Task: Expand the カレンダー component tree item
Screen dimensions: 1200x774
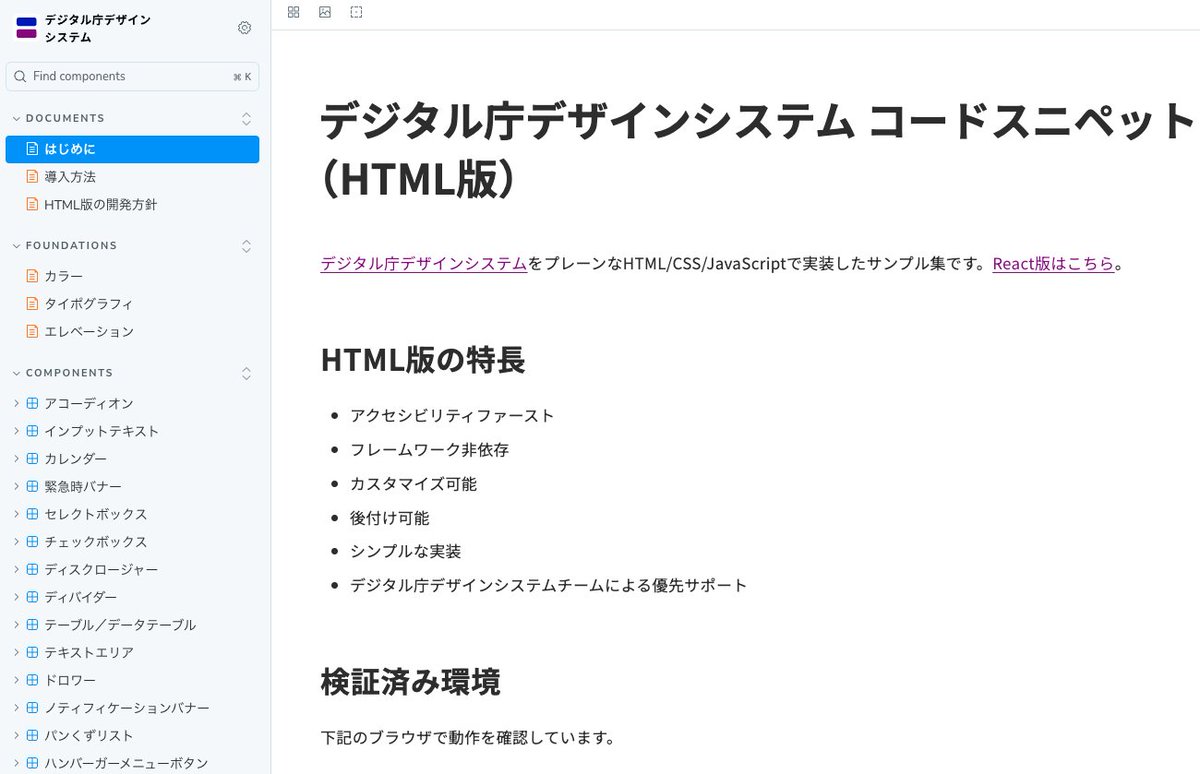Action: (x=17, y=458)
